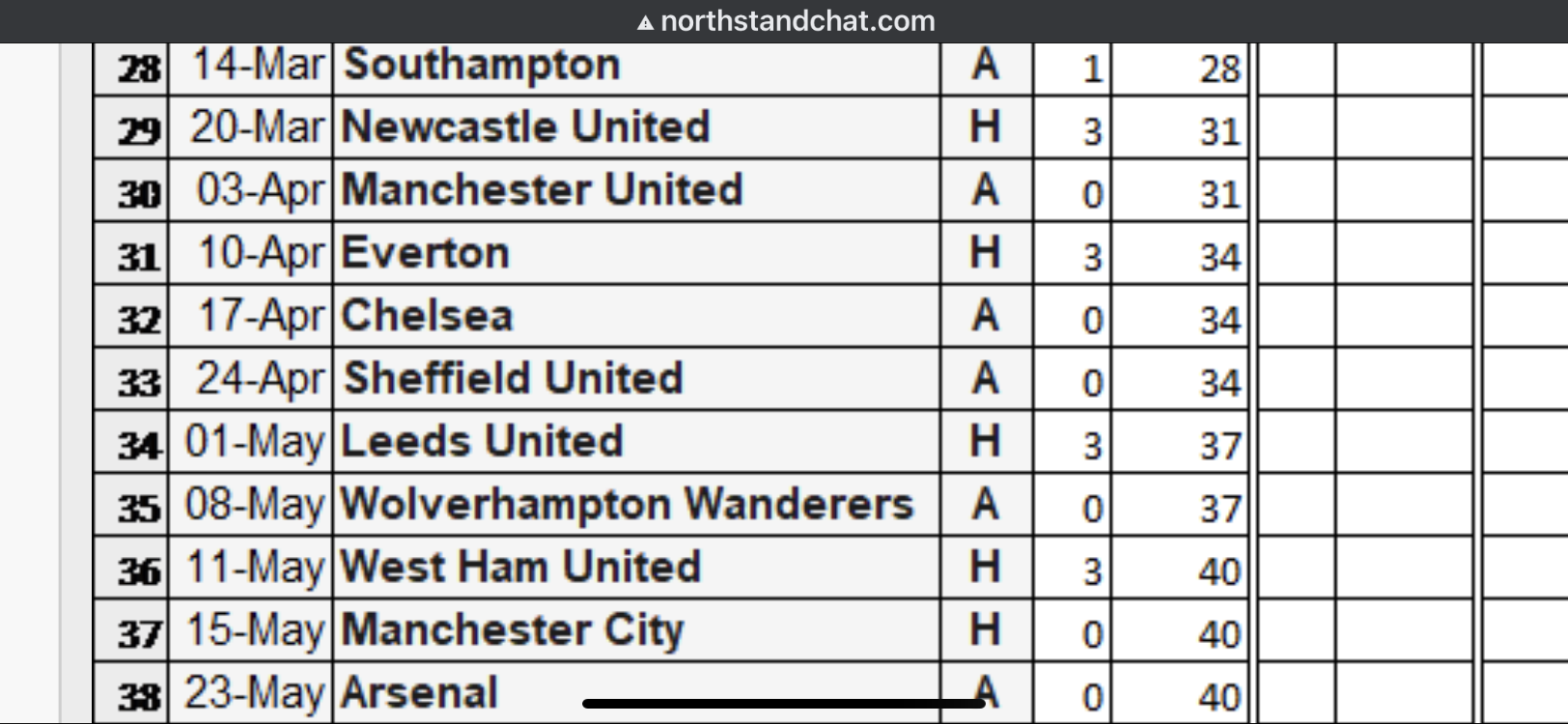The image size is (1568, 724).
Task: Tap the northstandchat.com address bar
Action: (786, 21)
